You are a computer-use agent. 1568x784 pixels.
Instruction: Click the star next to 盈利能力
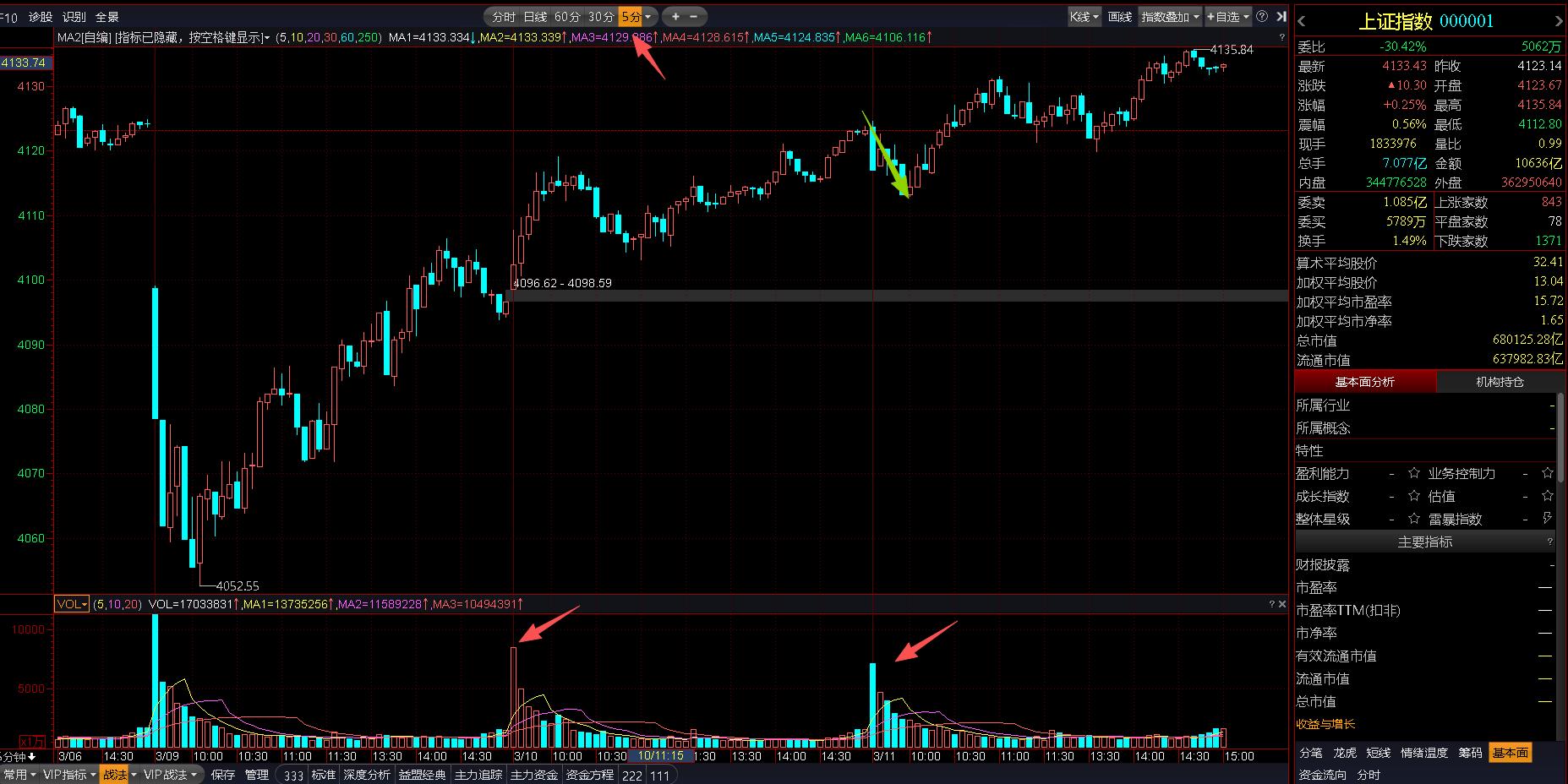1413,473
